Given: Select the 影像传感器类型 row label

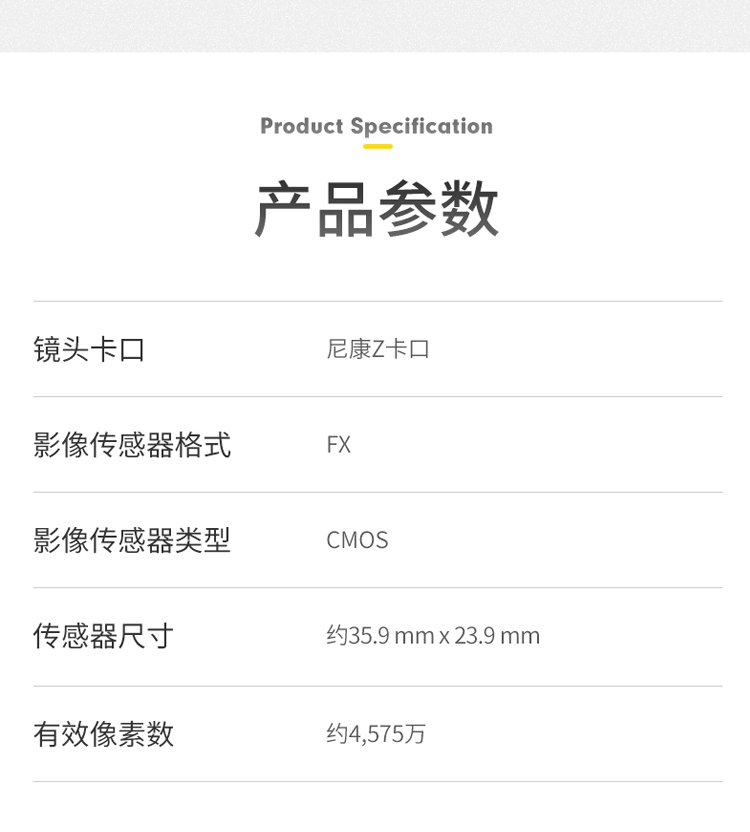Looking at the screenshot, I should [132, 540].
